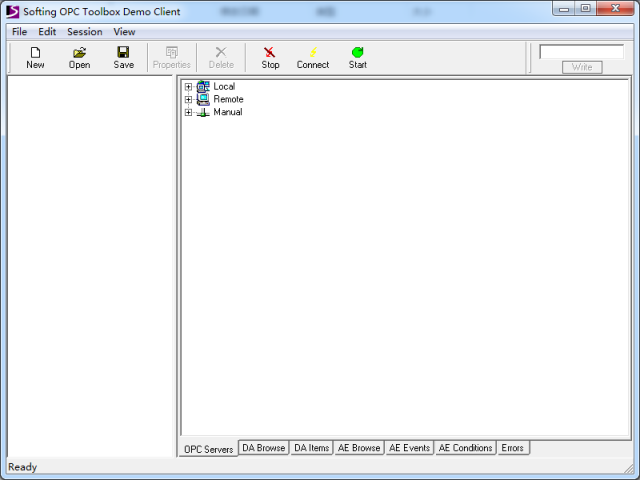
Task: Open a session with the Open icon
Action: click(79, 52)
